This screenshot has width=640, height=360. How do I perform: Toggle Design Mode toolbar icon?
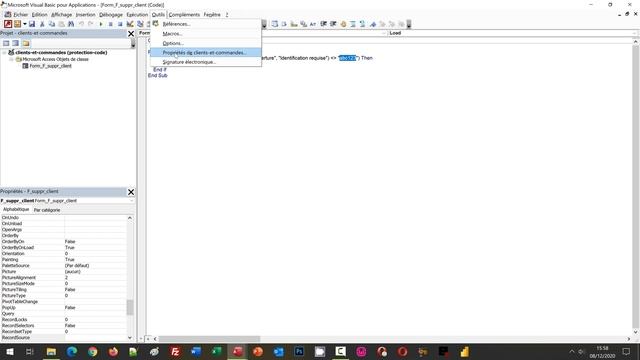click(130, 24)
